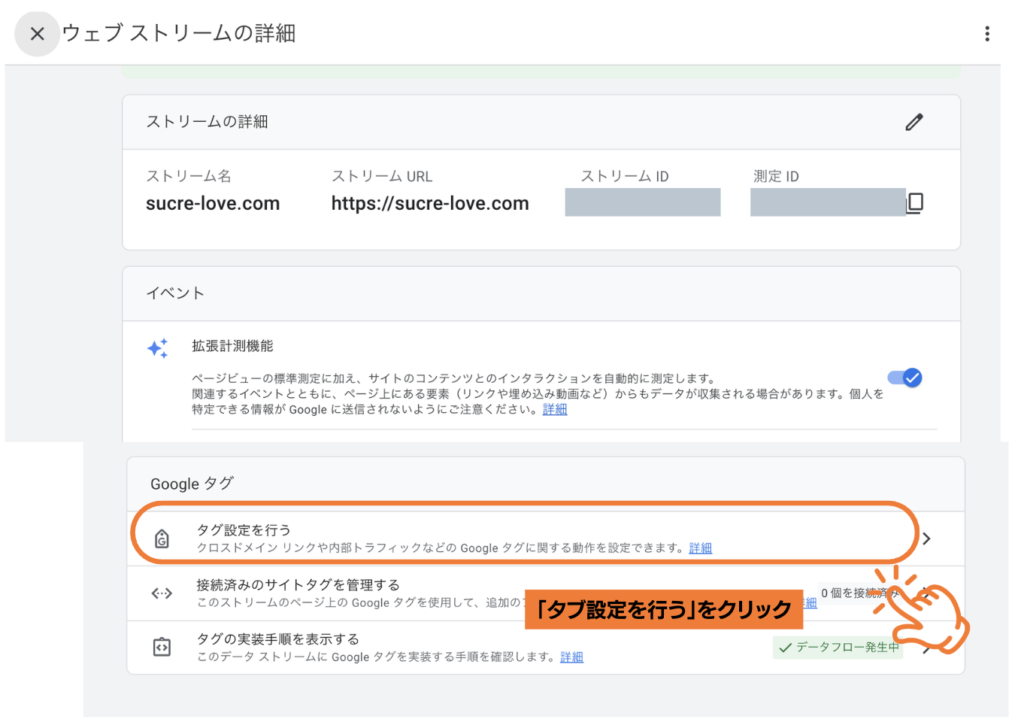The height and width of the screenshot is (725, 1024).
Task: Select タグの実装手順を表示する row title
Action: pos(278,638)
